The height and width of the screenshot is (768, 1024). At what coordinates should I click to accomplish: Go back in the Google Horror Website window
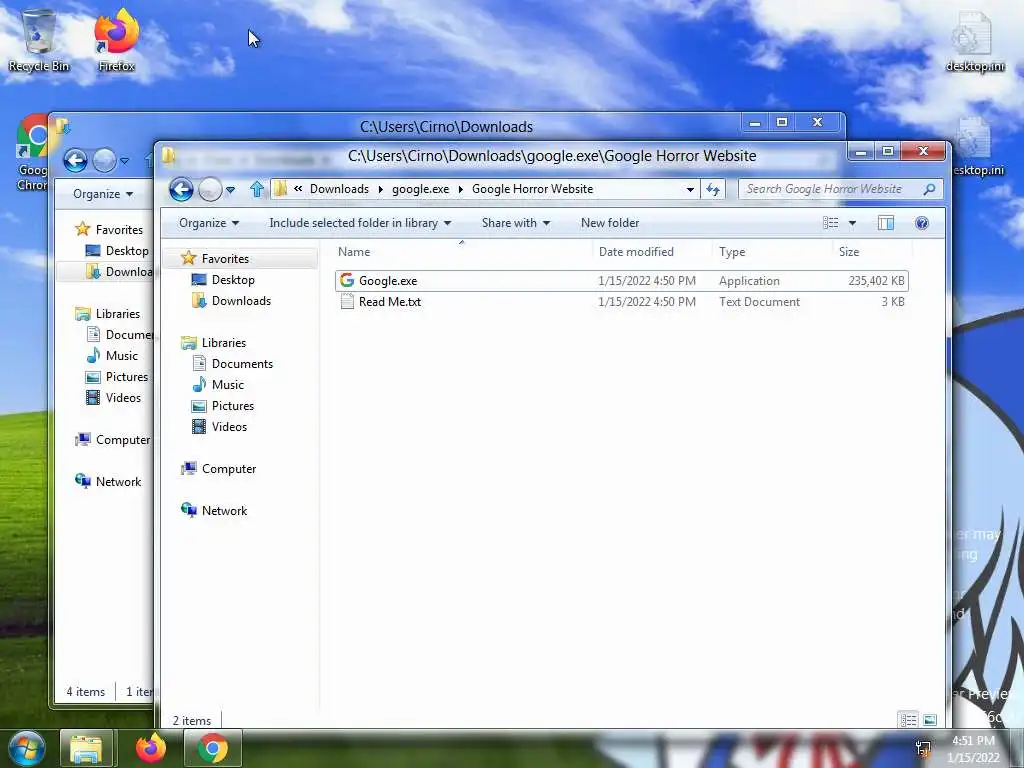point(181,189)
